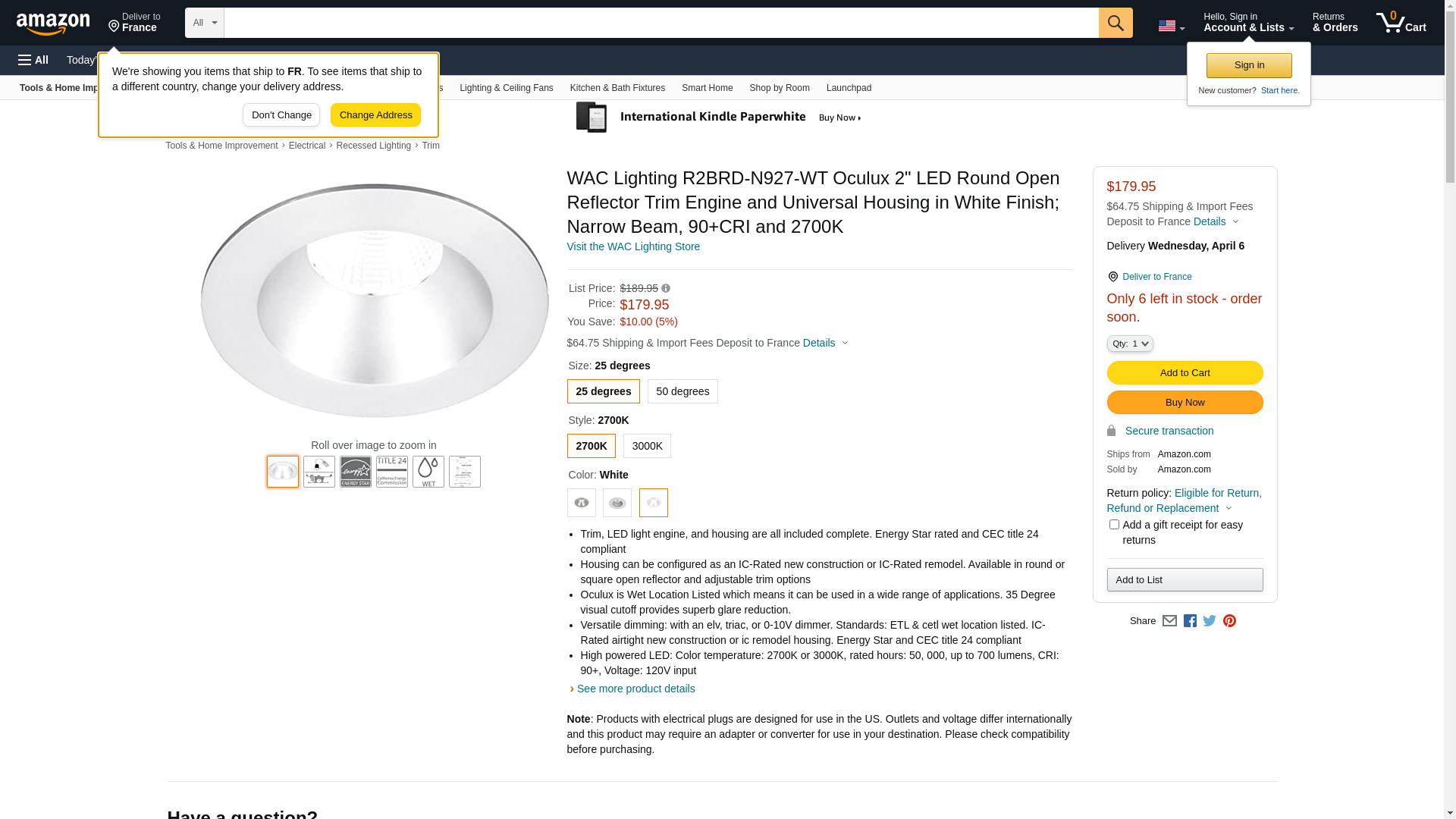Share product on Twitter
This screenshot has height=819, width=1456.
[1210, 621]
